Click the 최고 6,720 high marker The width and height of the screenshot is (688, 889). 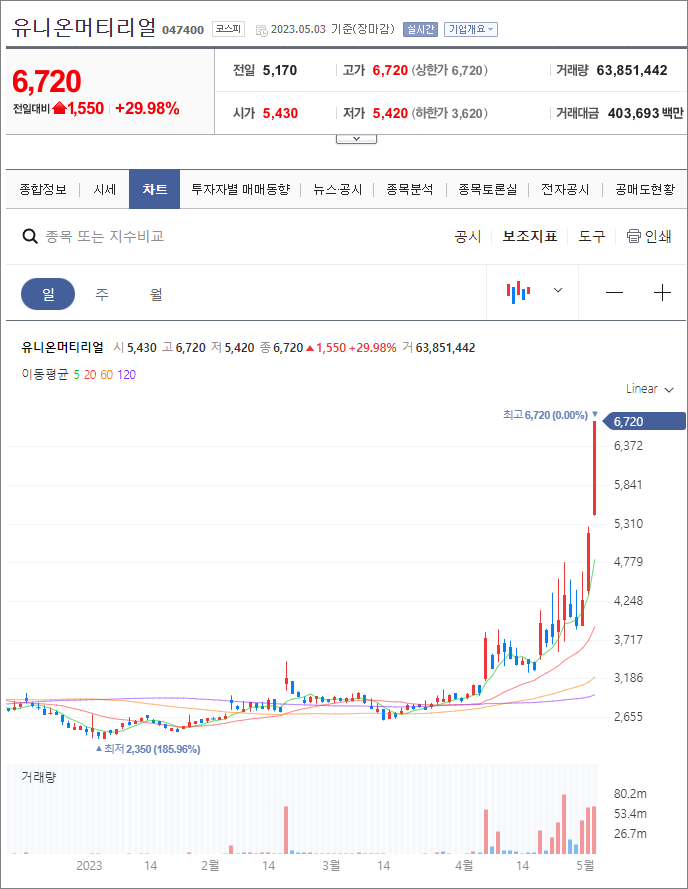pos(550,415)
